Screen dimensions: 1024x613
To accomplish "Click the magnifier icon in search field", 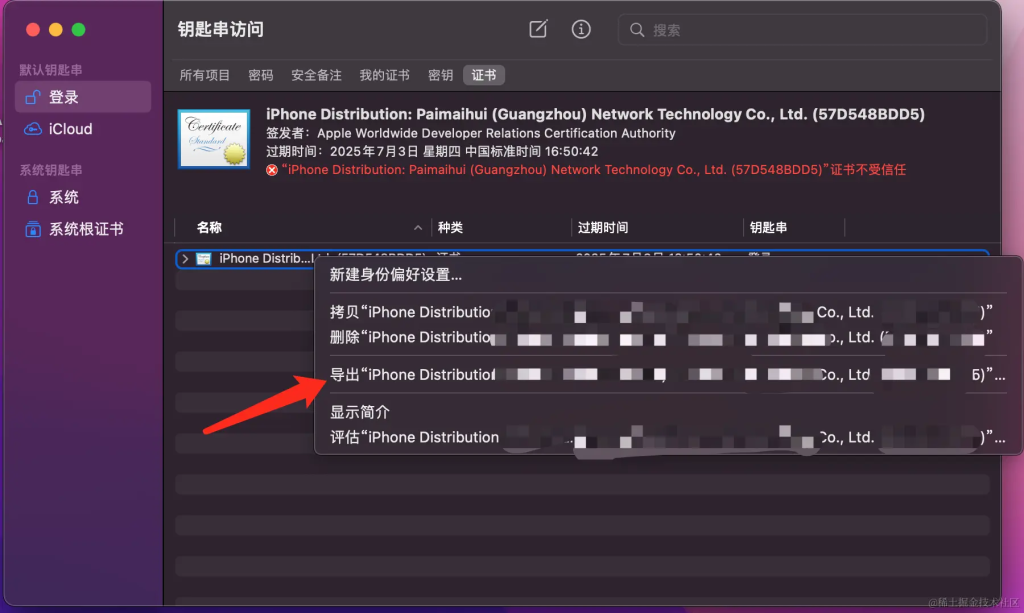I will click(x=637, y=30).
